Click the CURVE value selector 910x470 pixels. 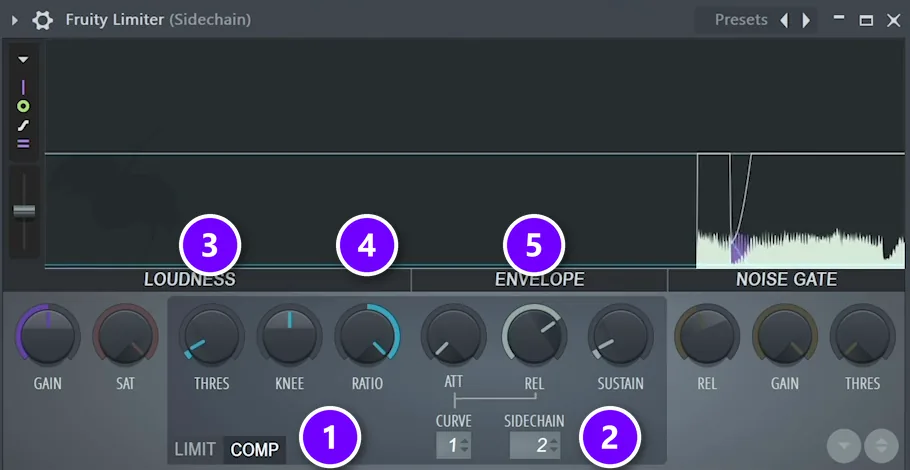pos(453,445)
